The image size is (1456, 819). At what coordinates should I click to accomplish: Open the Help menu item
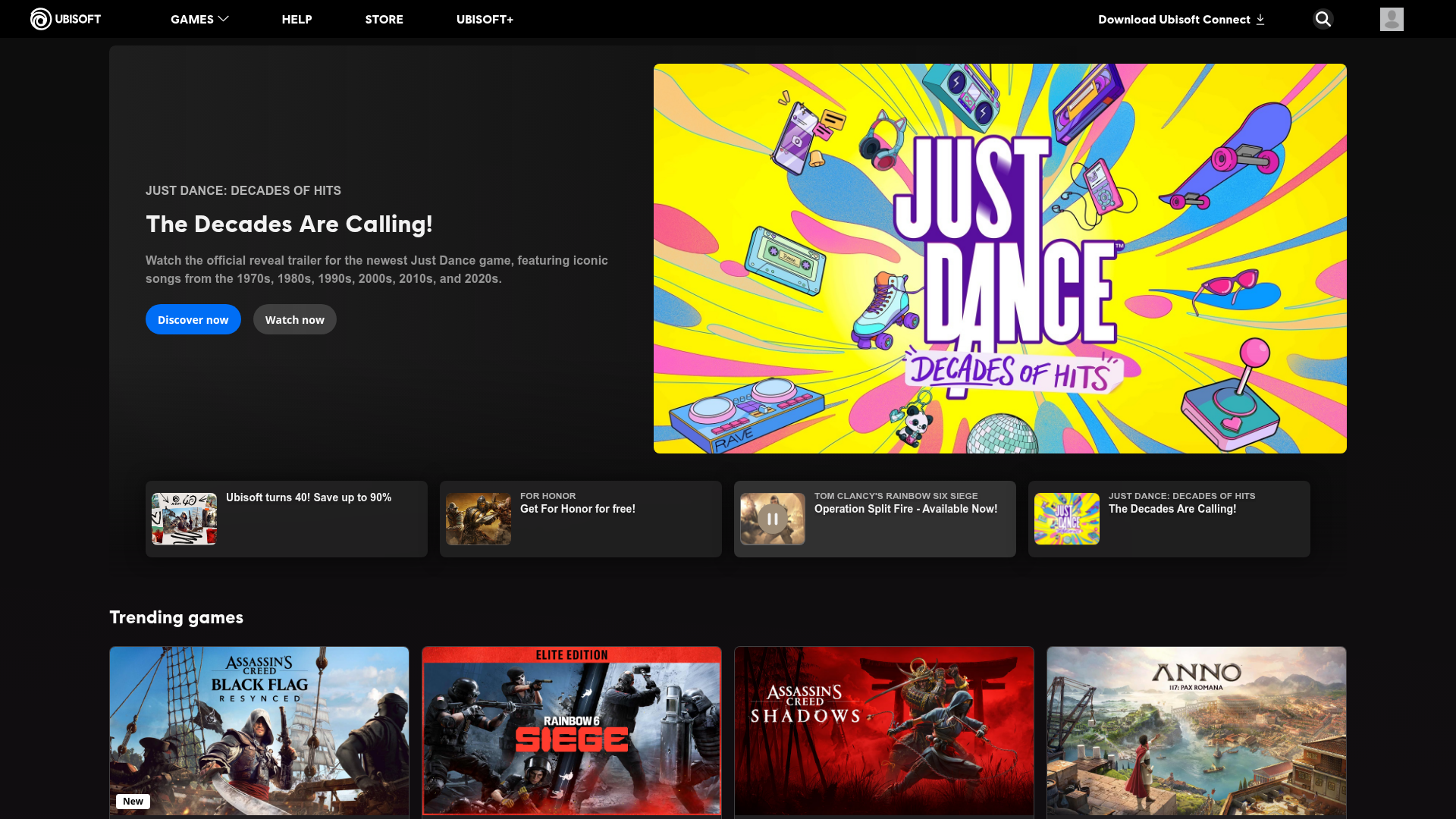click(x=297, y=19)
